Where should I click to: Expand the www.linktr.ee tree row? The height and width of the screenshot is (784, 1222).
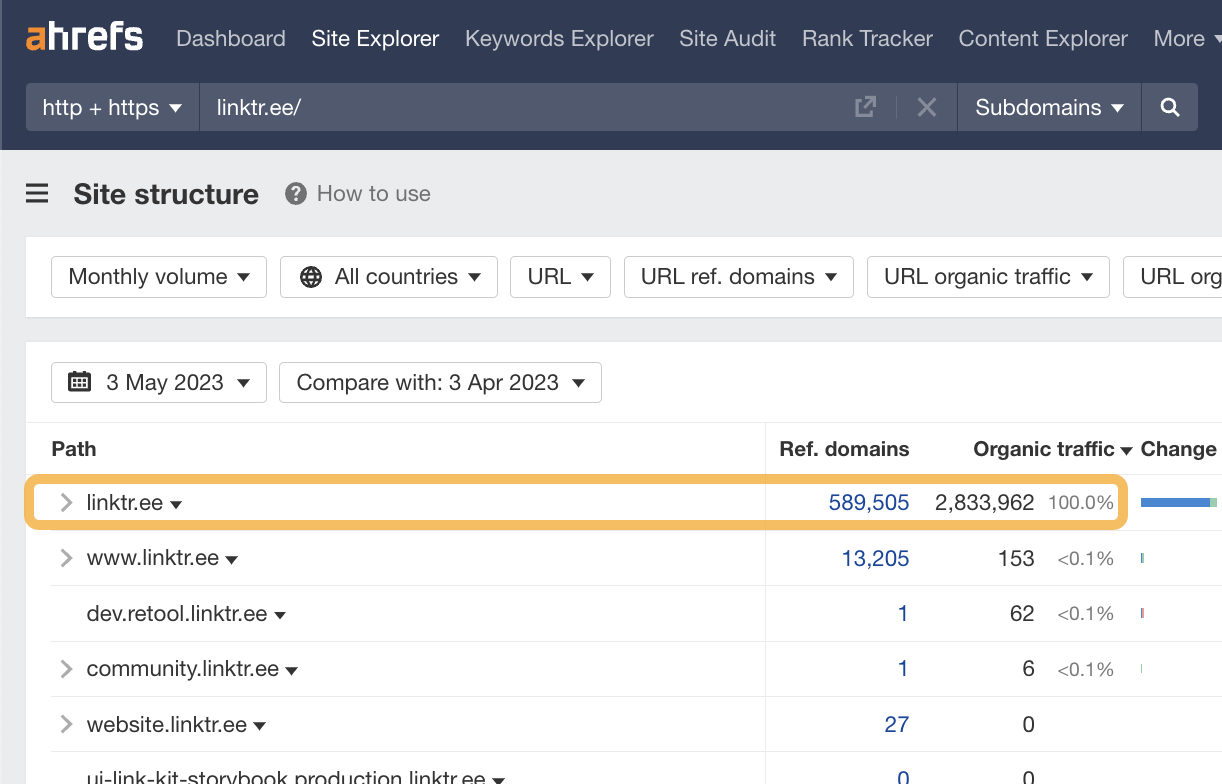[65, 558]
